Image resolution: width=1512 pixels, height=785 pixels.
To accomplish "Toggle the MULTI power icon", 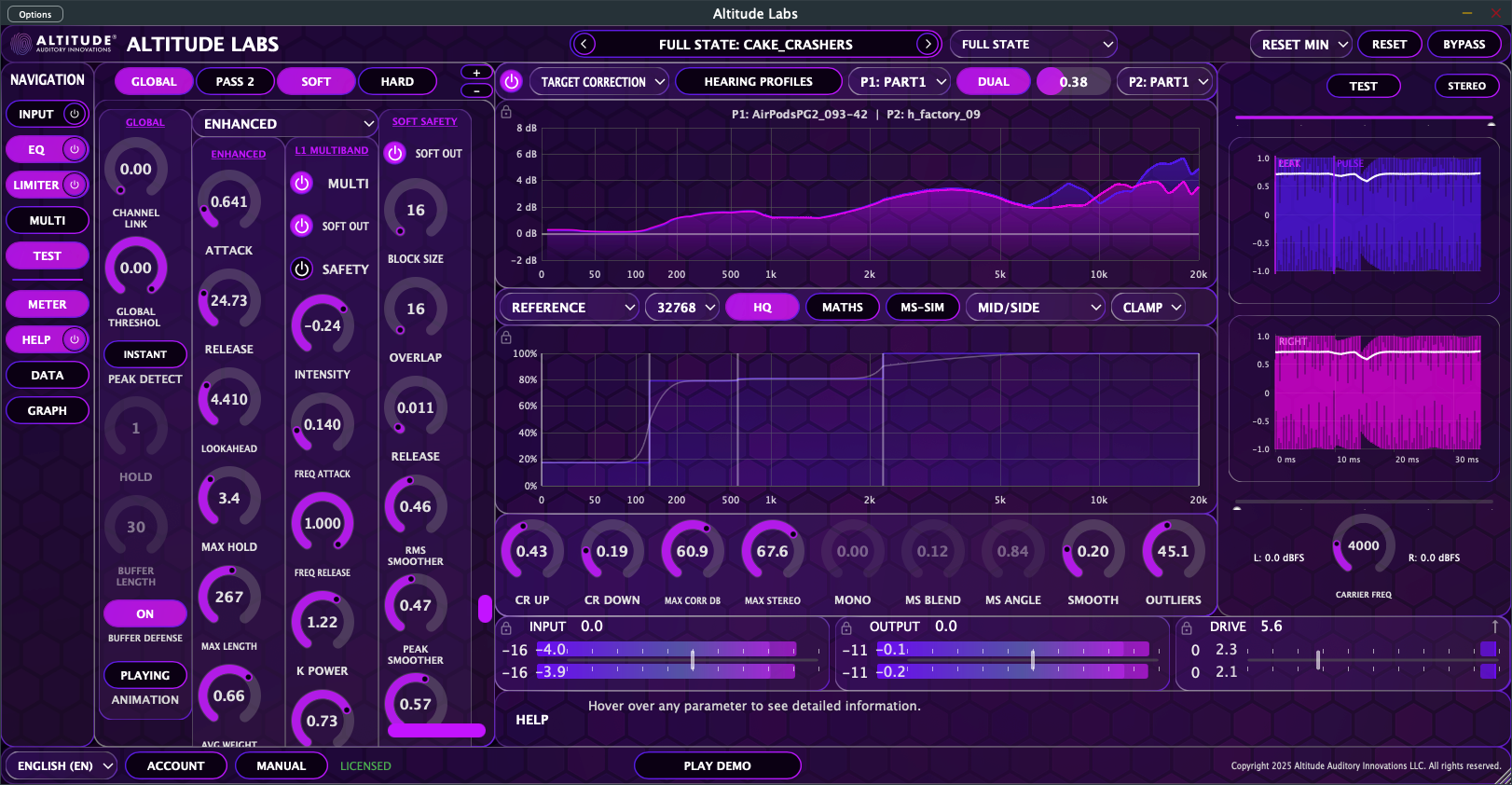I will 302,184.
